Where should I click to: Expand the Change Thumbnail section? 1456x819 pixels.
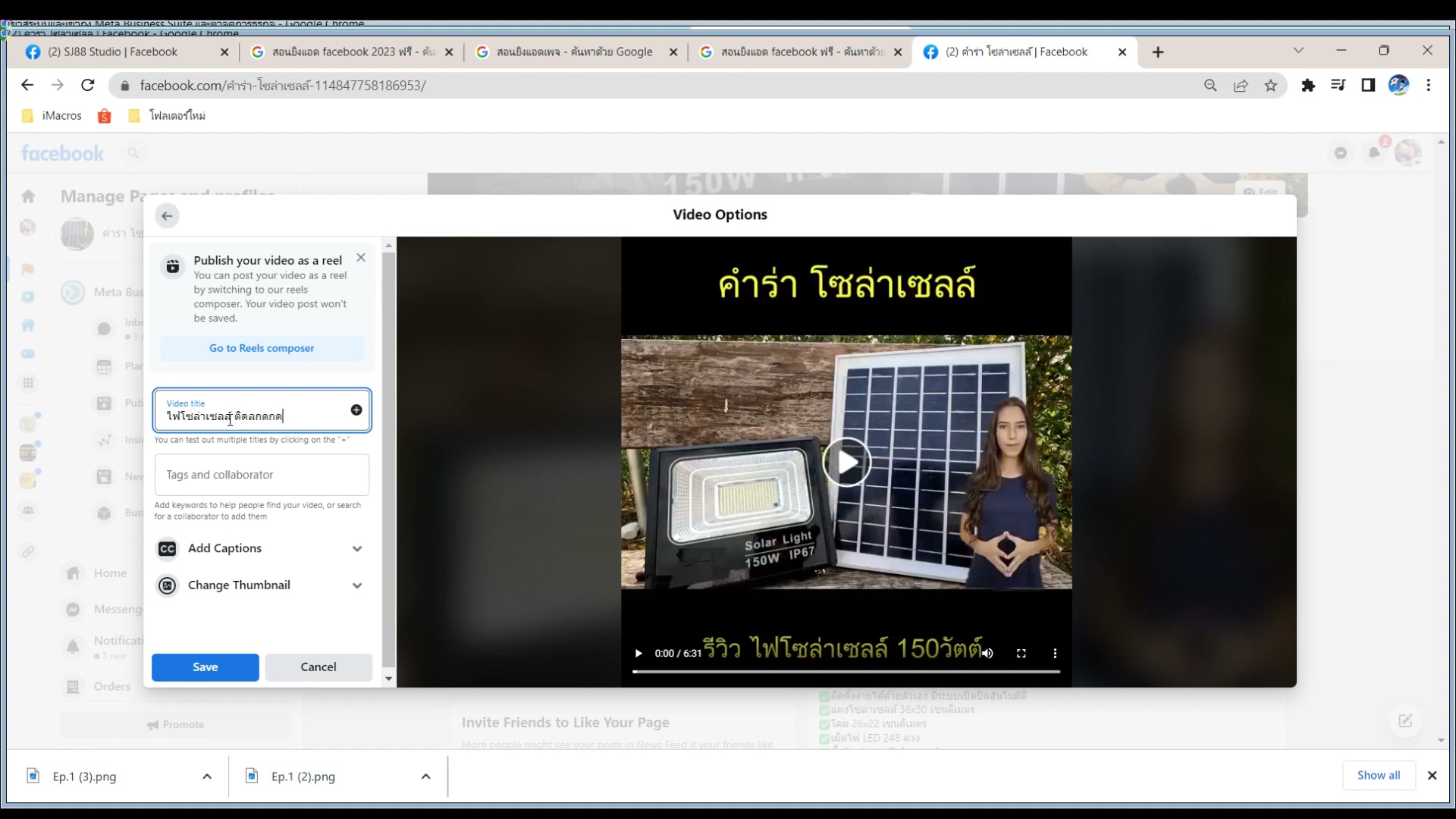click(x=356, y=585)
